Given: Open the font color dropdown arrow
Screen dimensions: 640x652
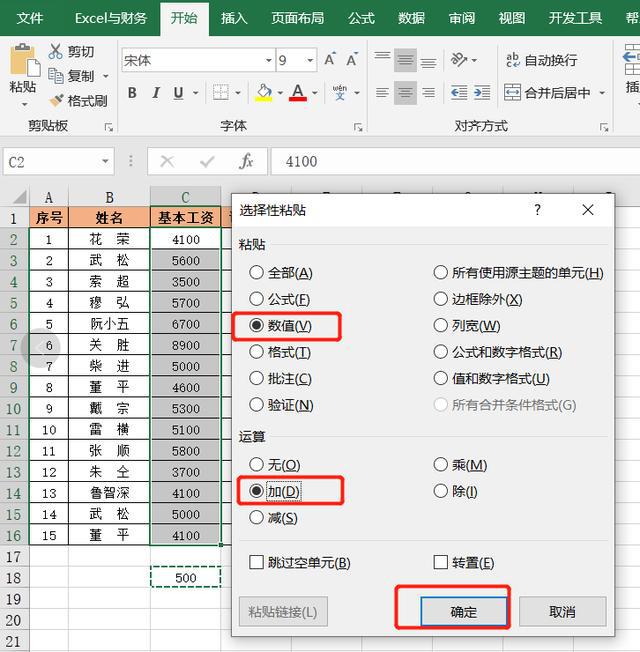Looking at the screenshot, I should coord(315,93).
